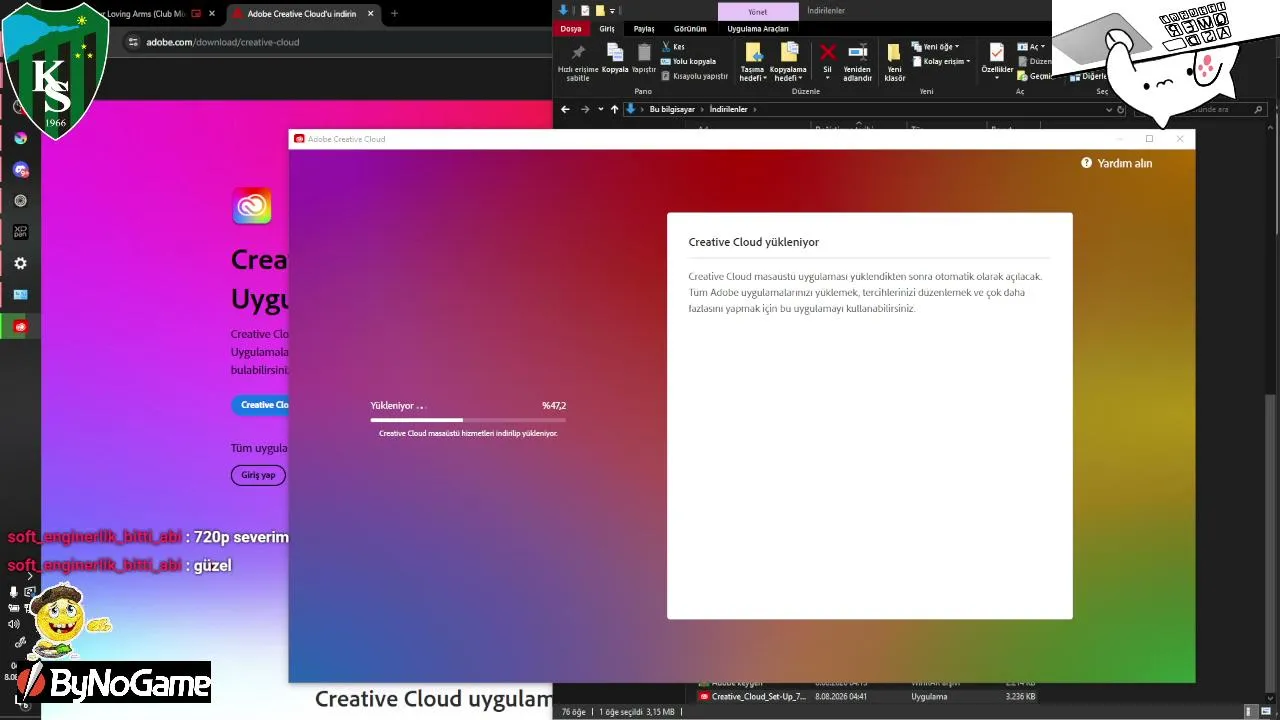Screen dimensions: 1280x720
Task: Click Kısayolu yapıştır in the ribbon
Action: click(x=695, y=76)
